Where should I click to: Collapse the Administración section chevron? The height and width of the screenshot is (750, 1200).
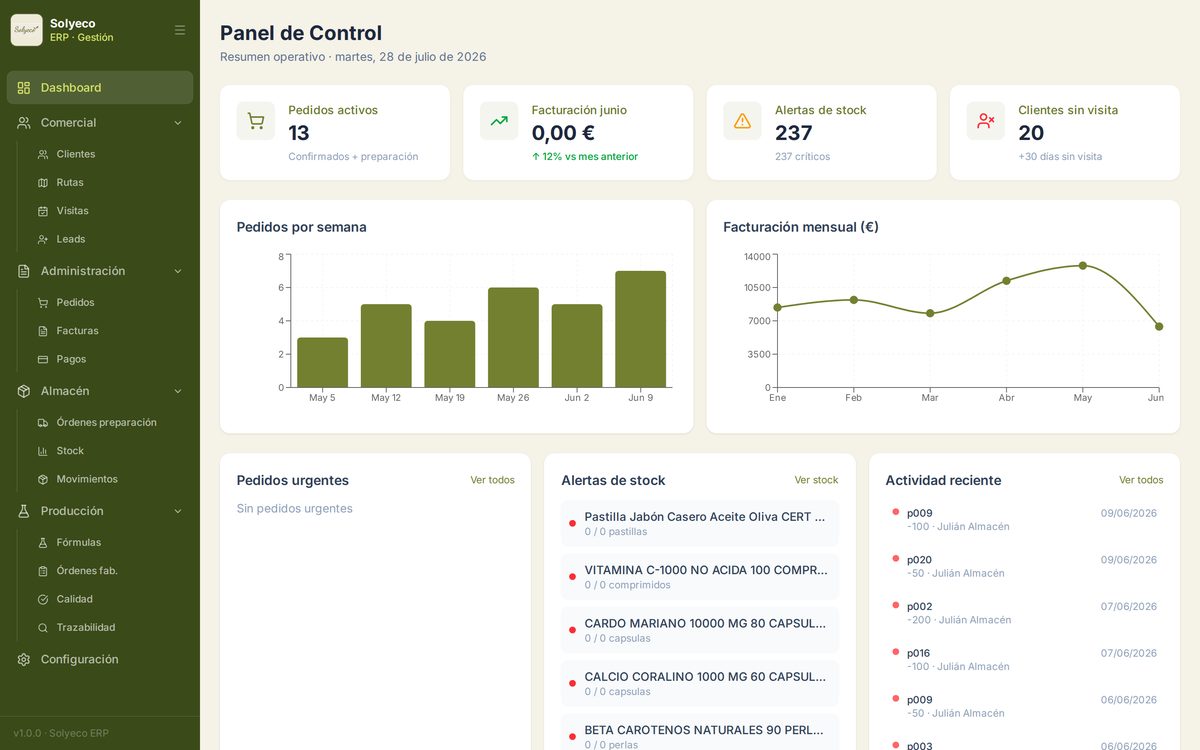[x=178, y=271]
